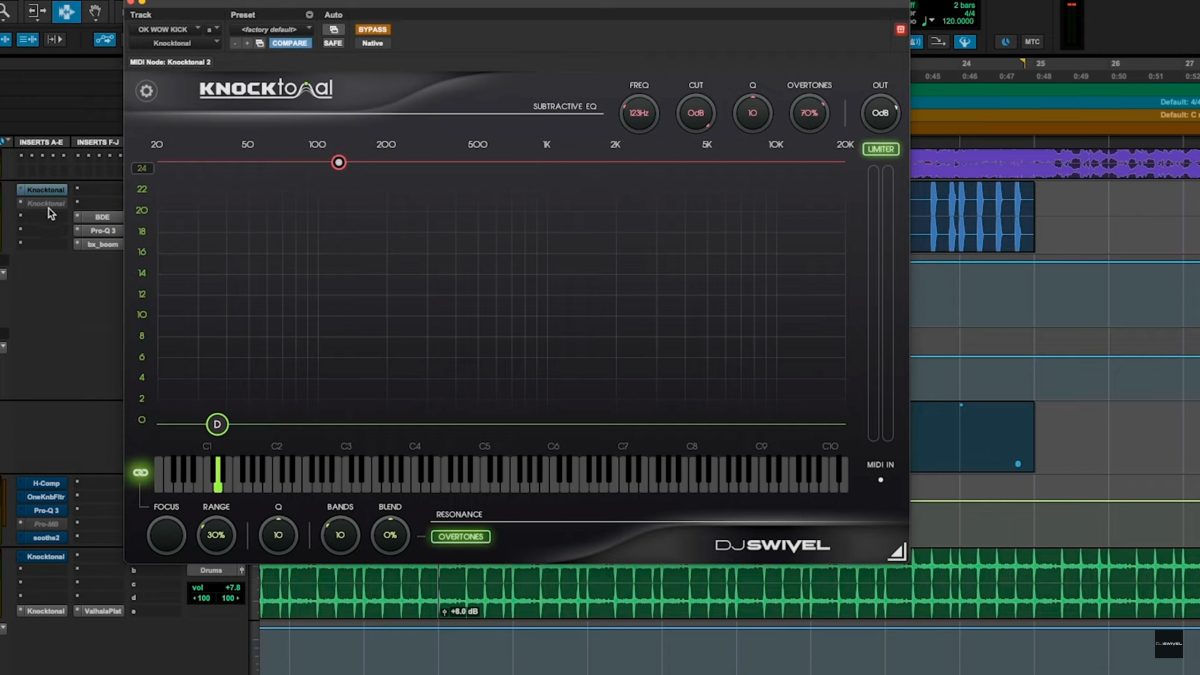Viewport: 1200px width, 675px height.
Task: Toggle the OVERTONES resonance button
Action: pyautogui.click(x=461, y=537)
